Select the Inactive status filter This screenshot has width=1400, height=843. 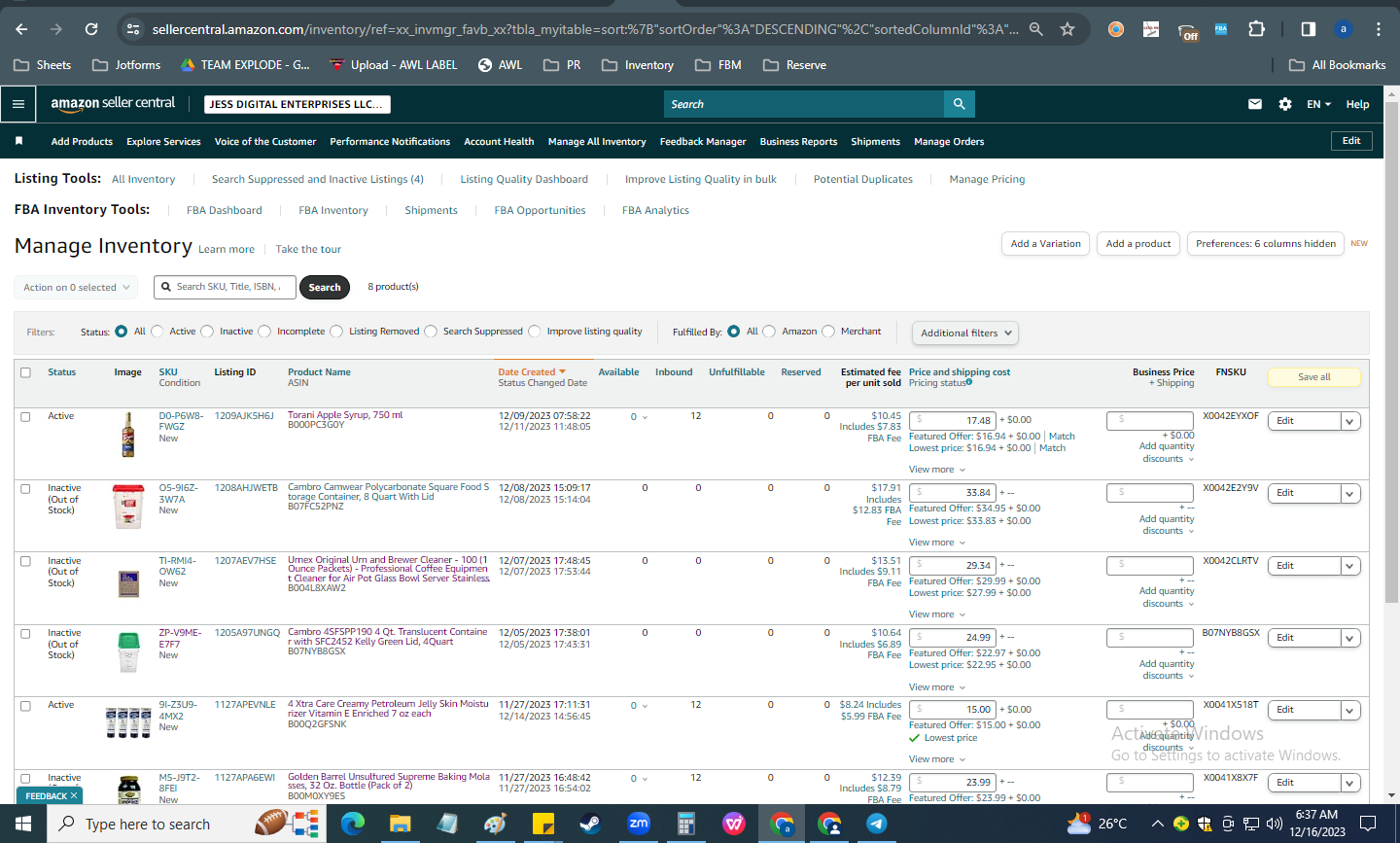coord(207,332)
